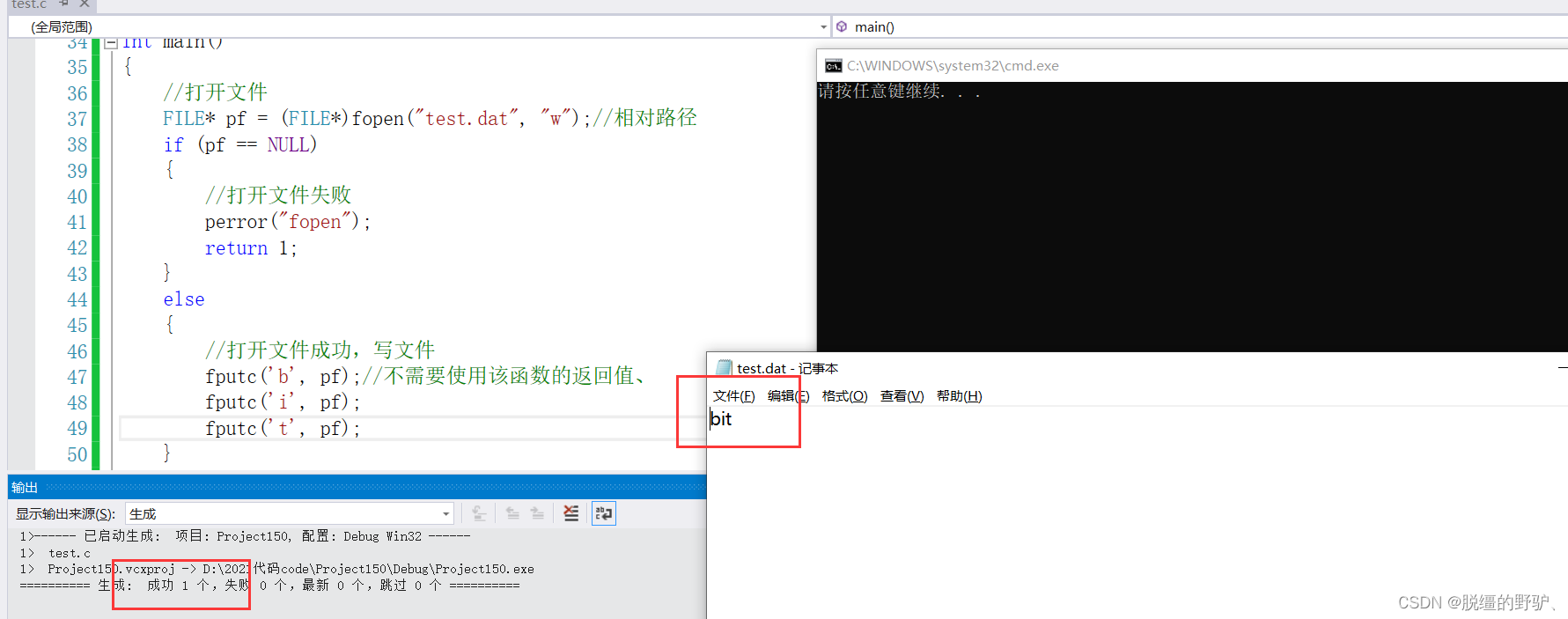Open the 文件(F) menu in Notepad
1568x619 pixels.
click(x=733, y=396)
